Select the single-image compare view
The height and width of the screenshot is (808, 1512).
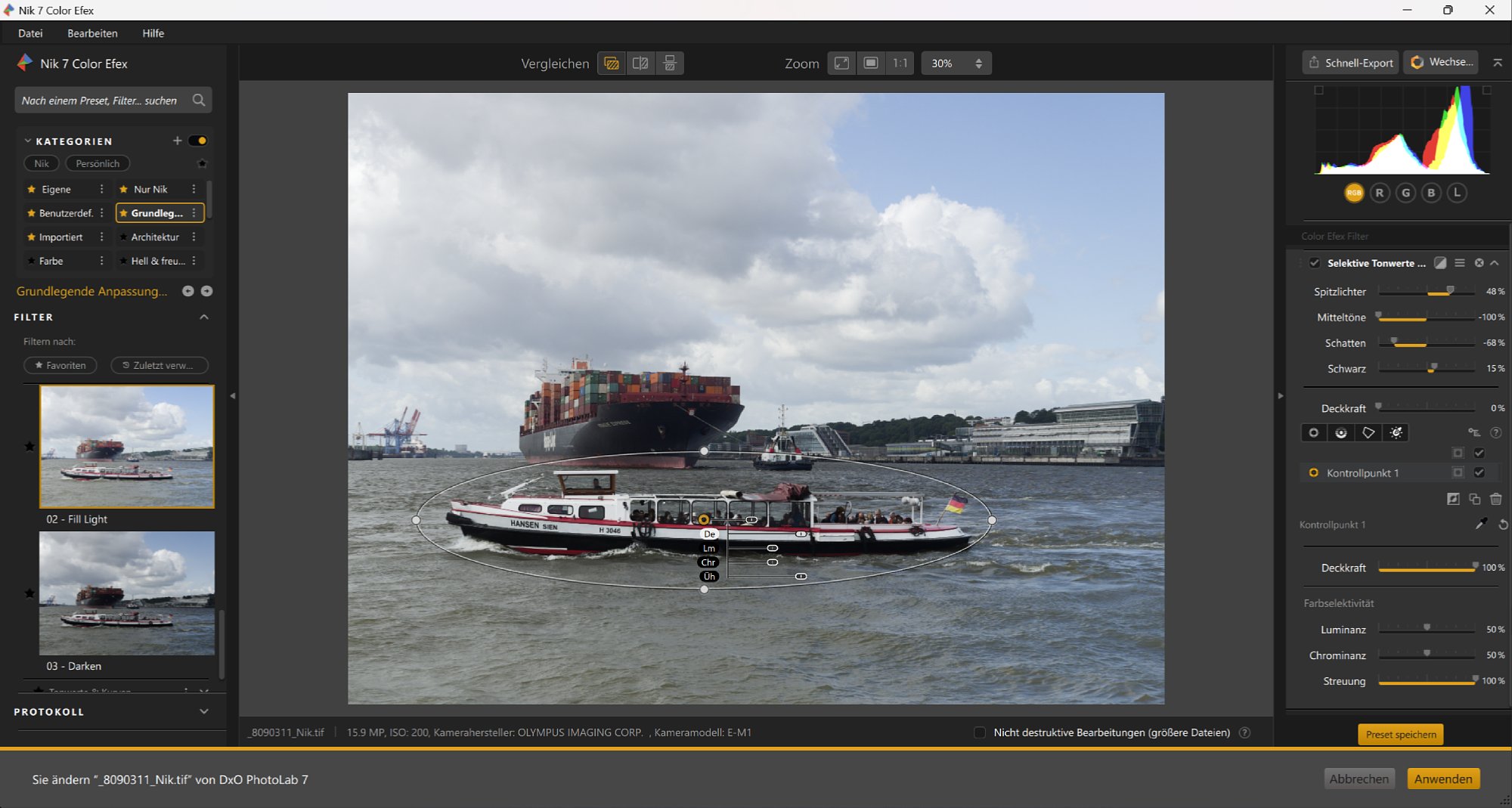point(612,63)
